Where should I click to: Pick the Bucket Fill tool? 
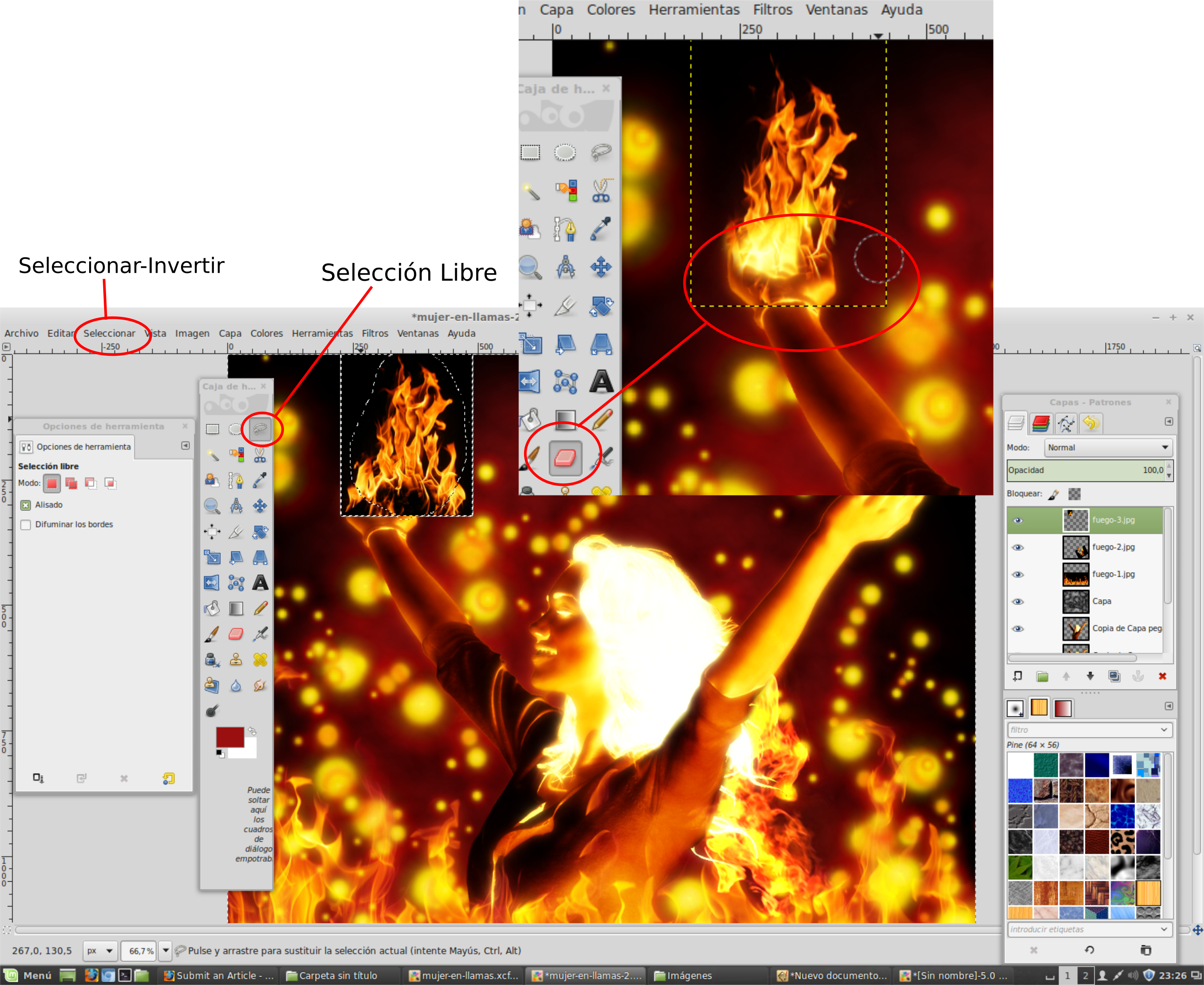point(213,608)
